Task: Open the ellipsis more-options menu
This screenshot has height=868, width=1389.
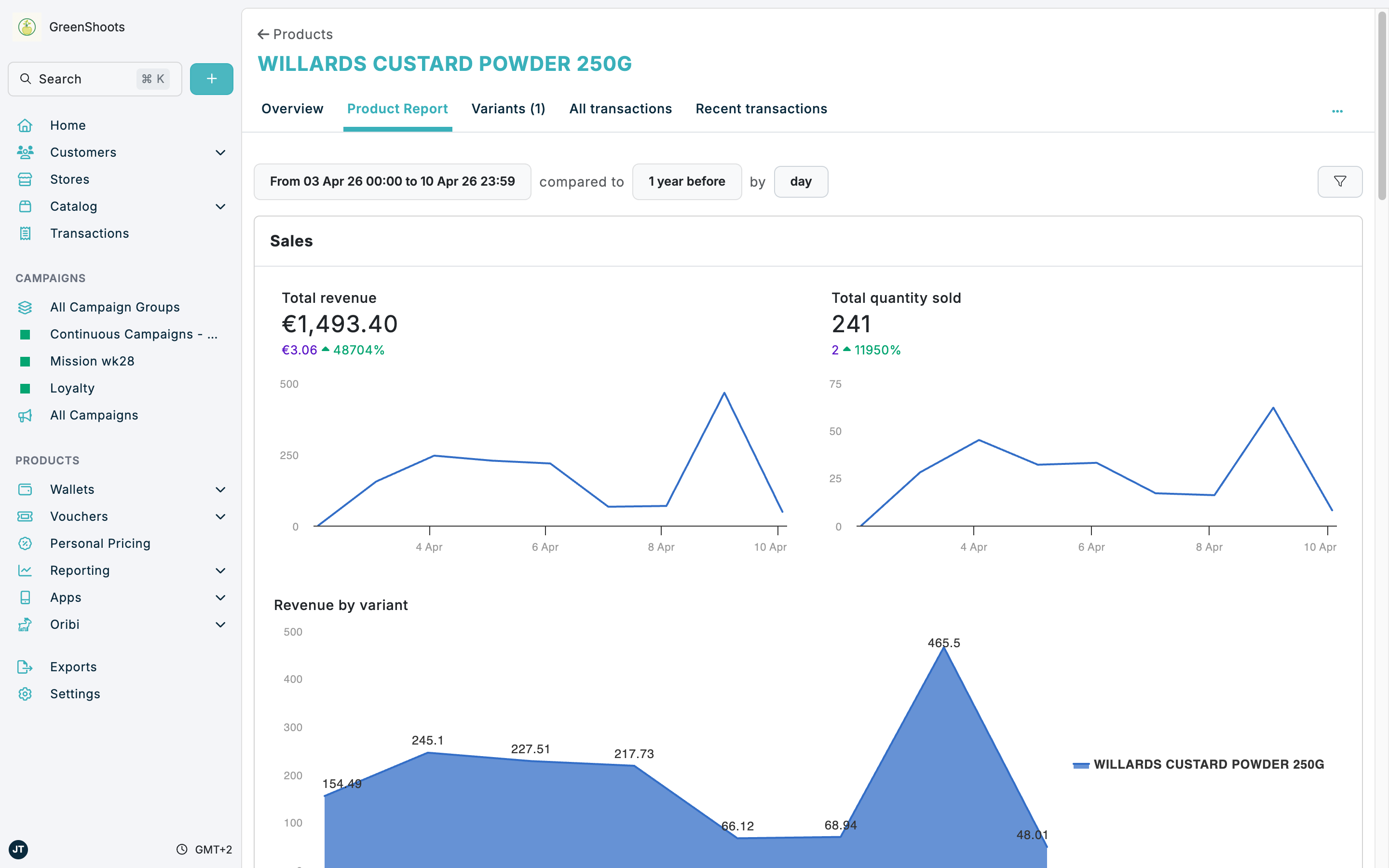Action: point(1337,111)
